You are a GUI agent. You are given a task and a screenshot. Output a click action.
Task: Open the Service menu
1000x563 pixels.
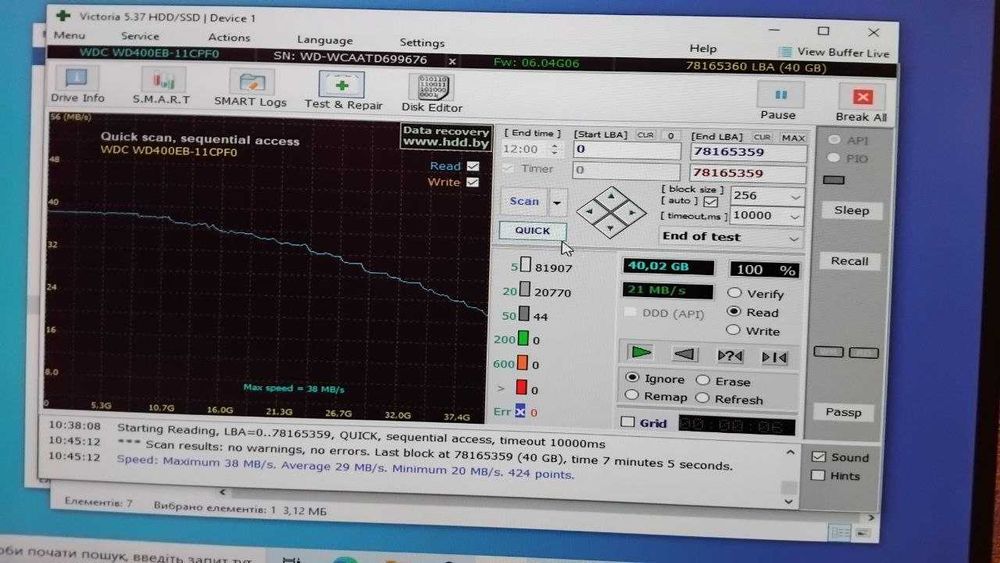(140, 36)
